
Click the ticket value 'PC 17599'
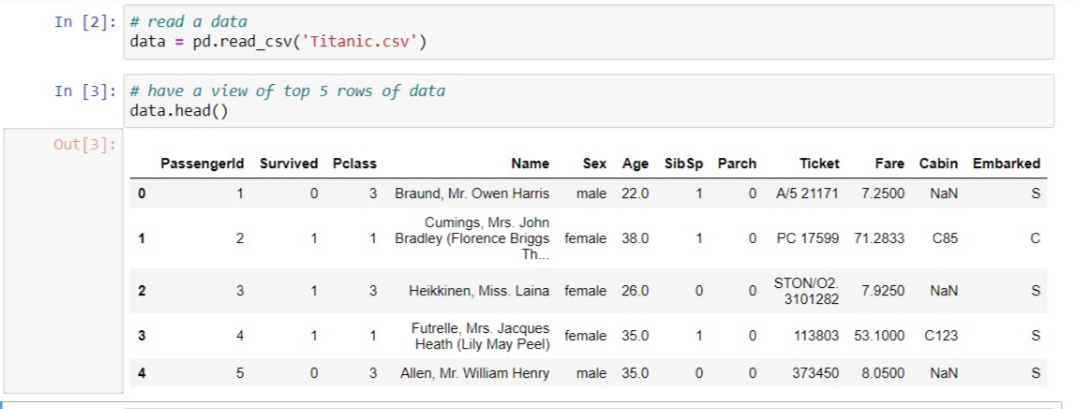coord(807,239)
